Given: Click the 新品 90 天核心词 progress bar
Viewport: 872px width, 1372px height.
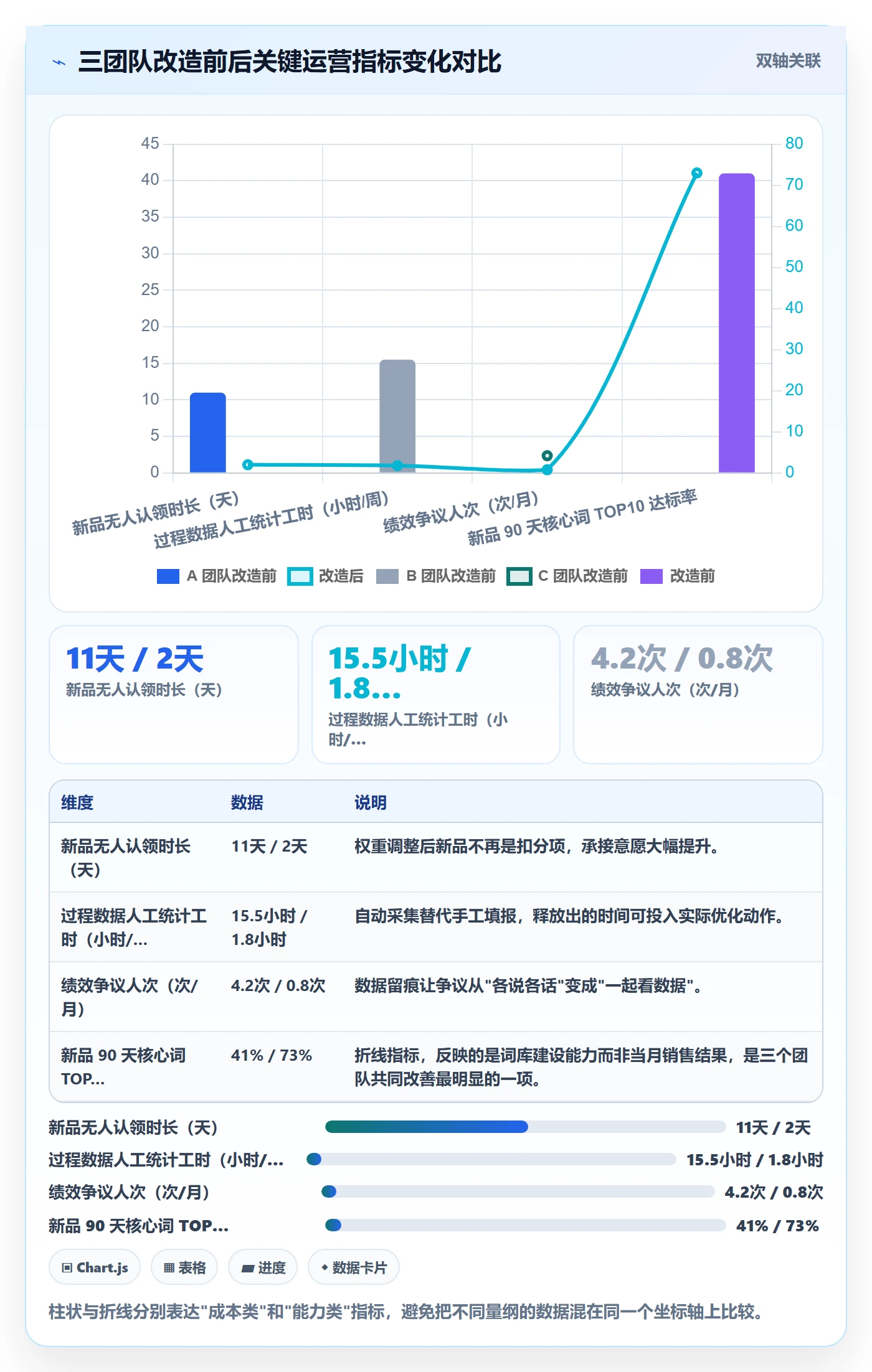Looking at the screenshot, I should tap(526, 1225).
